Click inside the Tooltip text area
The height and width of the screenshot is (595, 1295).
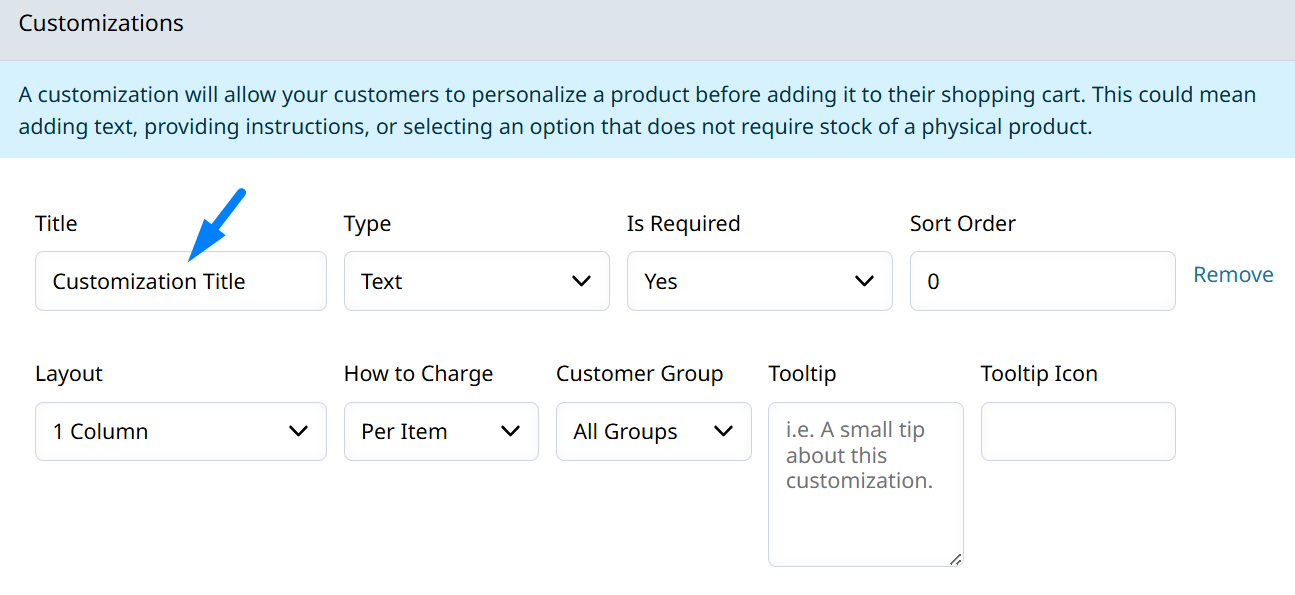click(x=865, y=484)
